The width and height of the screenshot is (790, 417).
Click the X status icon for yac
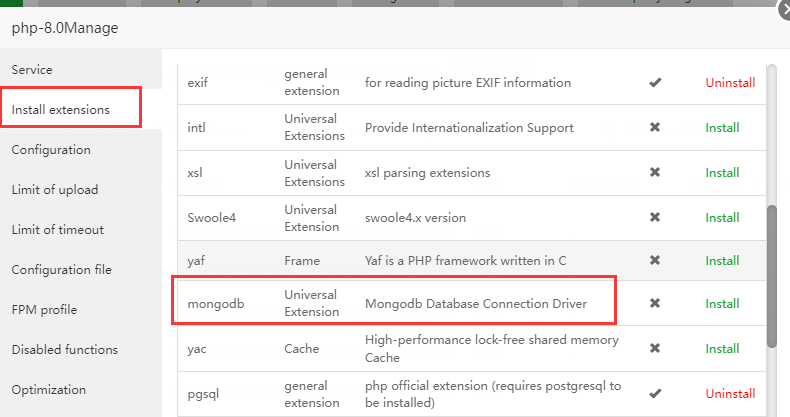(x=655, y=349)
